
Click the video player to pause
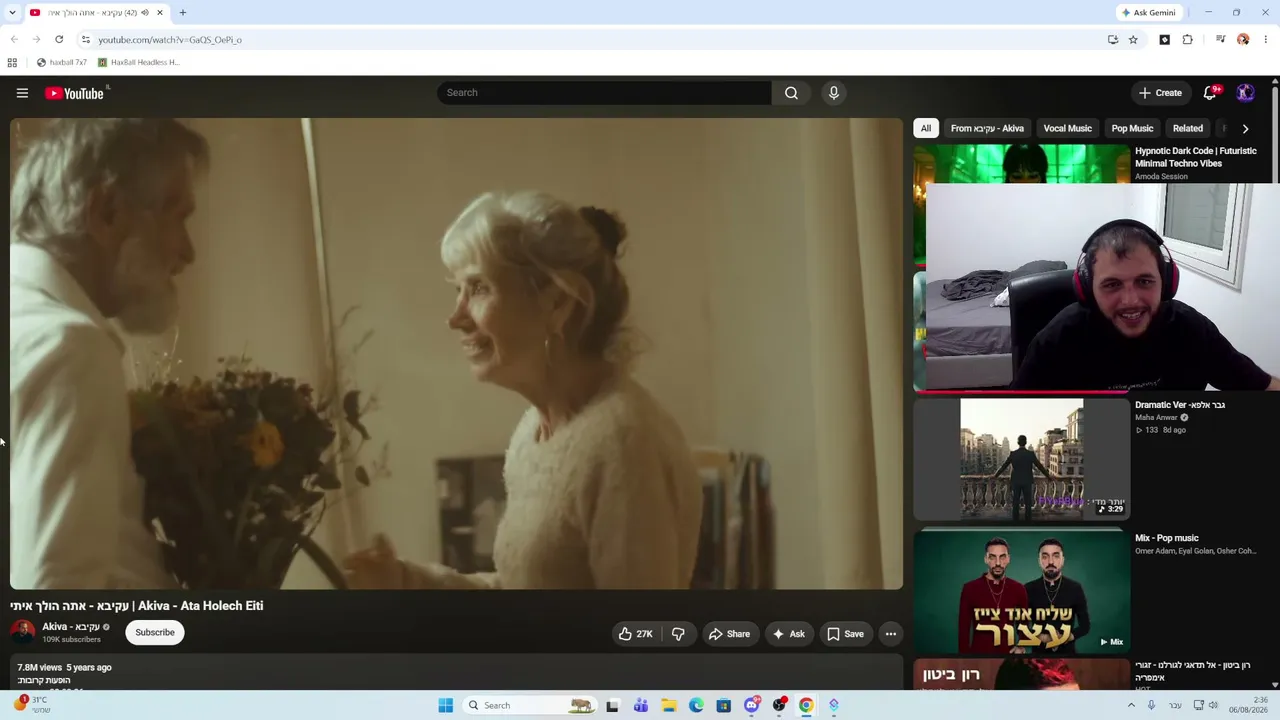click(x=456, y=354)
